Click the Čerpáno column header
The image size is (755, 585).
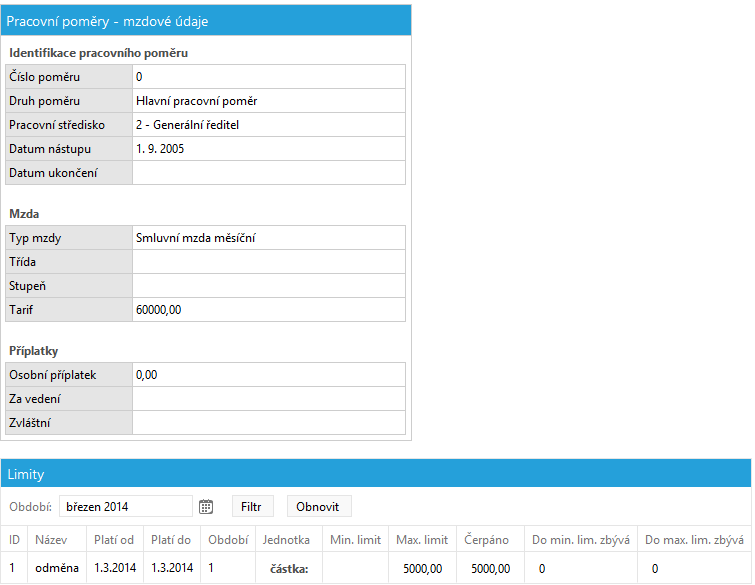point(486,540)
